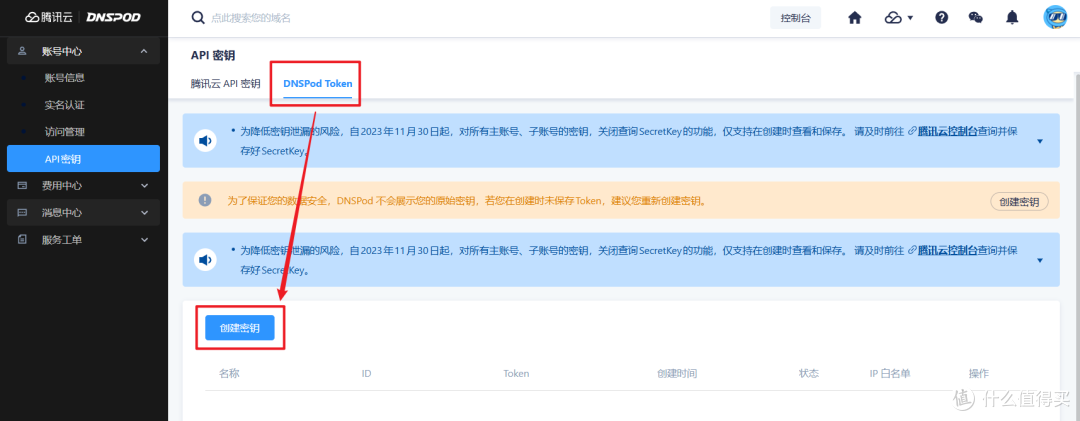Click the search magnifier icon
The image size is (1080, 421).
click(198, 18)
